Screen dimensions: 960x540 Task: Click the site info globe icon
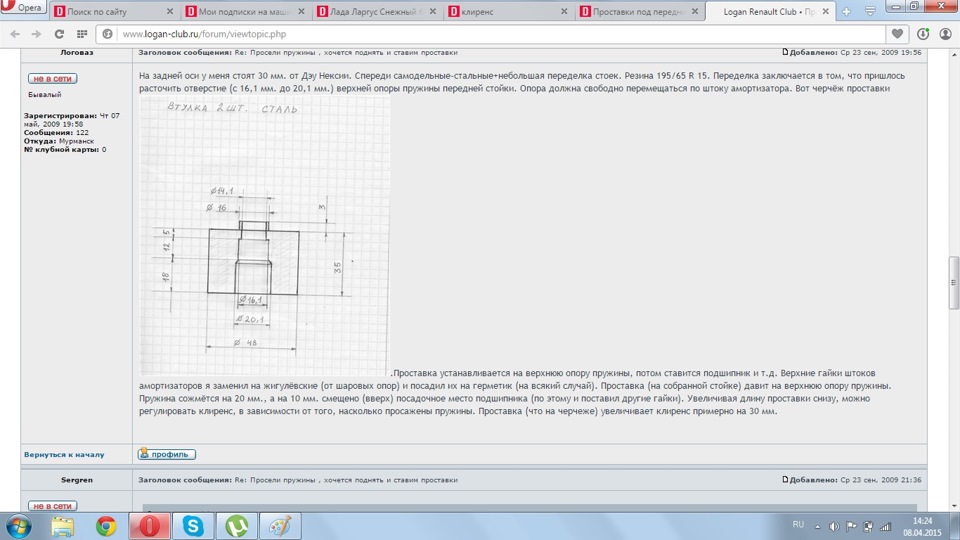pos(108,34)
